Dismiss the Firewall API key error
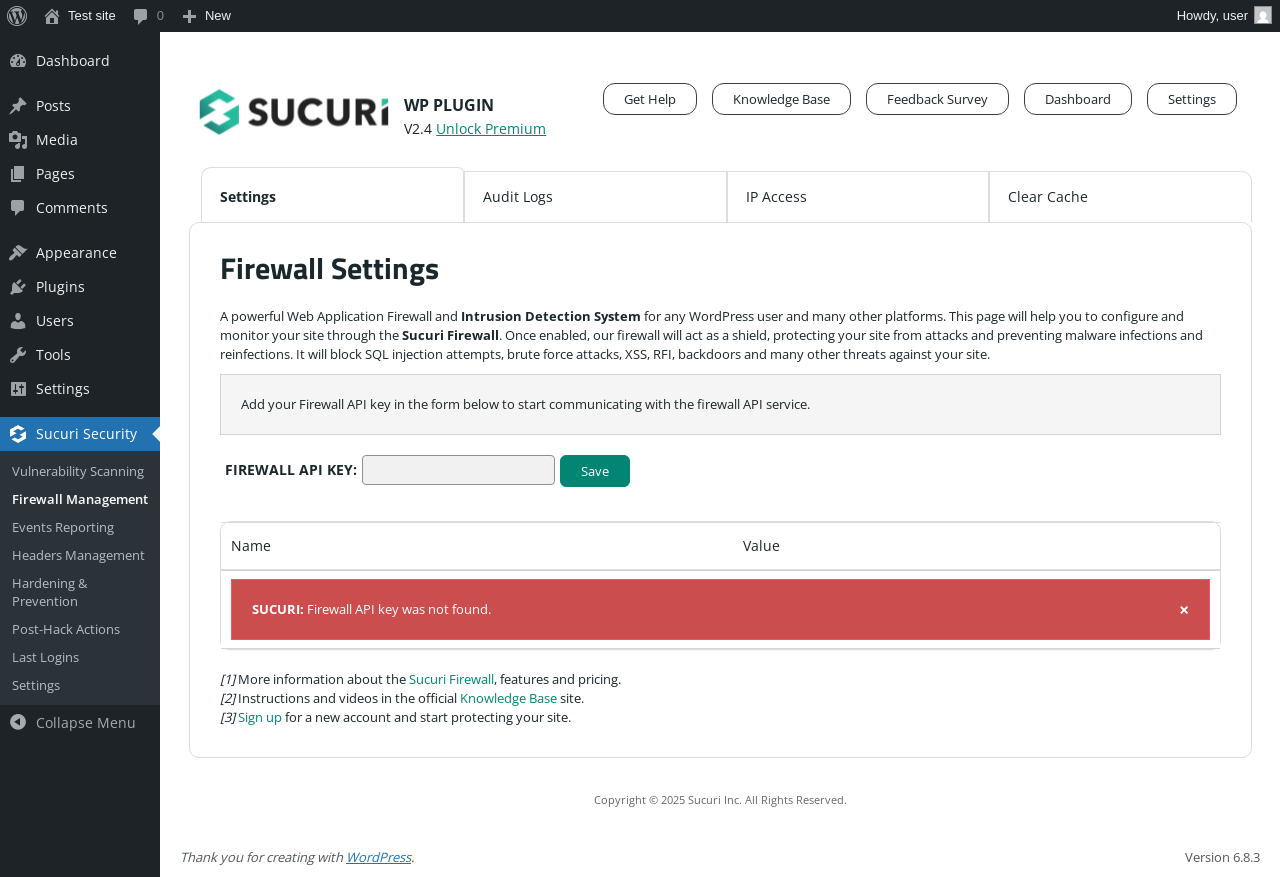Image resolution: width=1280 pixels, height=877 pixels. [x=1184, y=610]
